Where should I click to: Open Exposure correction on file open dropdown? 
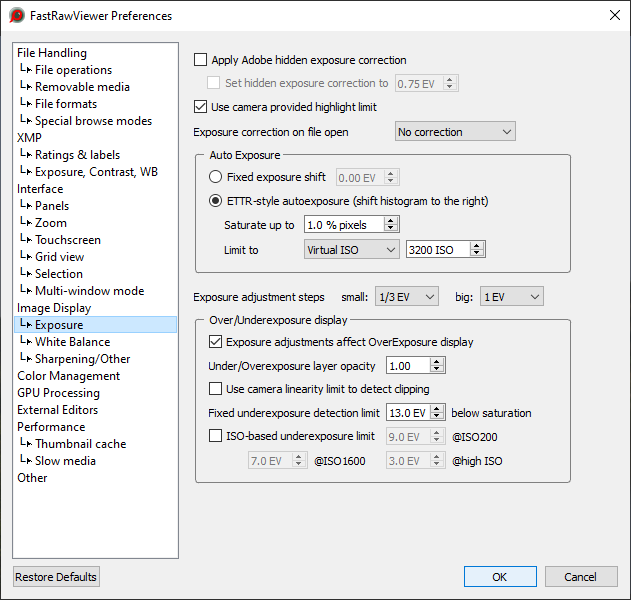455,132
